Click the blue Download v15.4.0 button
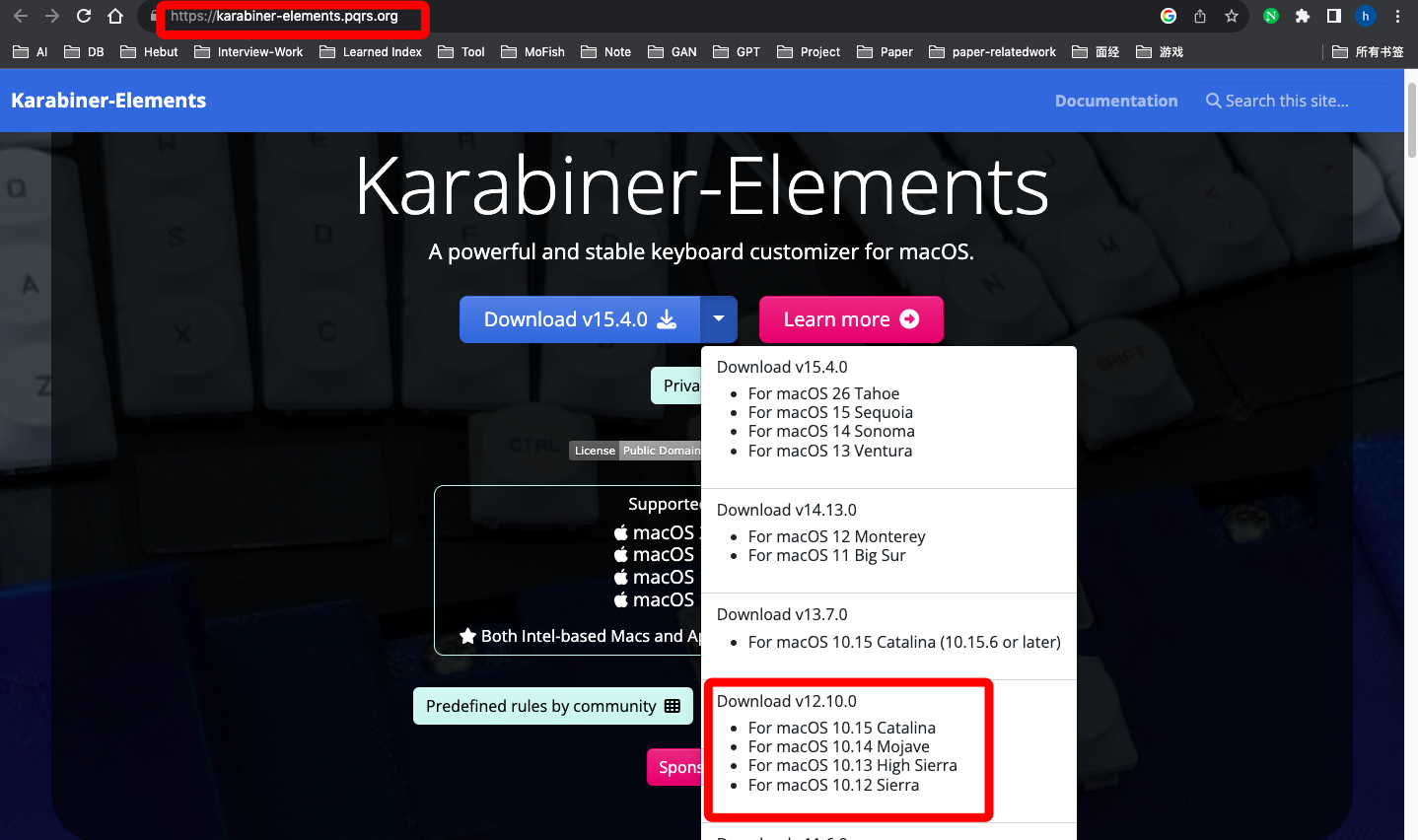Viewport: 1418px width, 840px height. (580, 319)
